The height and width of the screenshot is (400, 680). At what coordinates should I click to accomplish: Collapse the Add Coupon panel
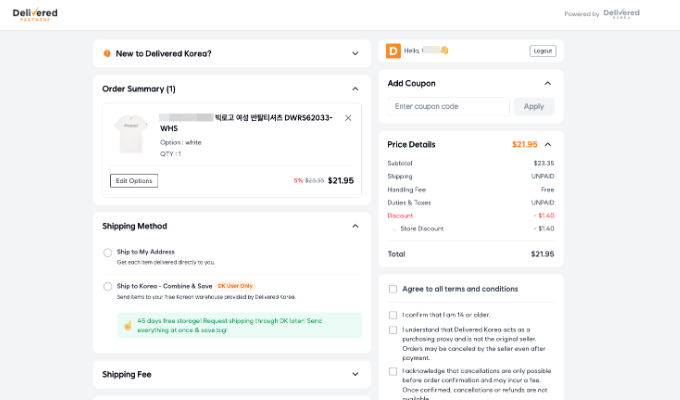pos(548,83)
